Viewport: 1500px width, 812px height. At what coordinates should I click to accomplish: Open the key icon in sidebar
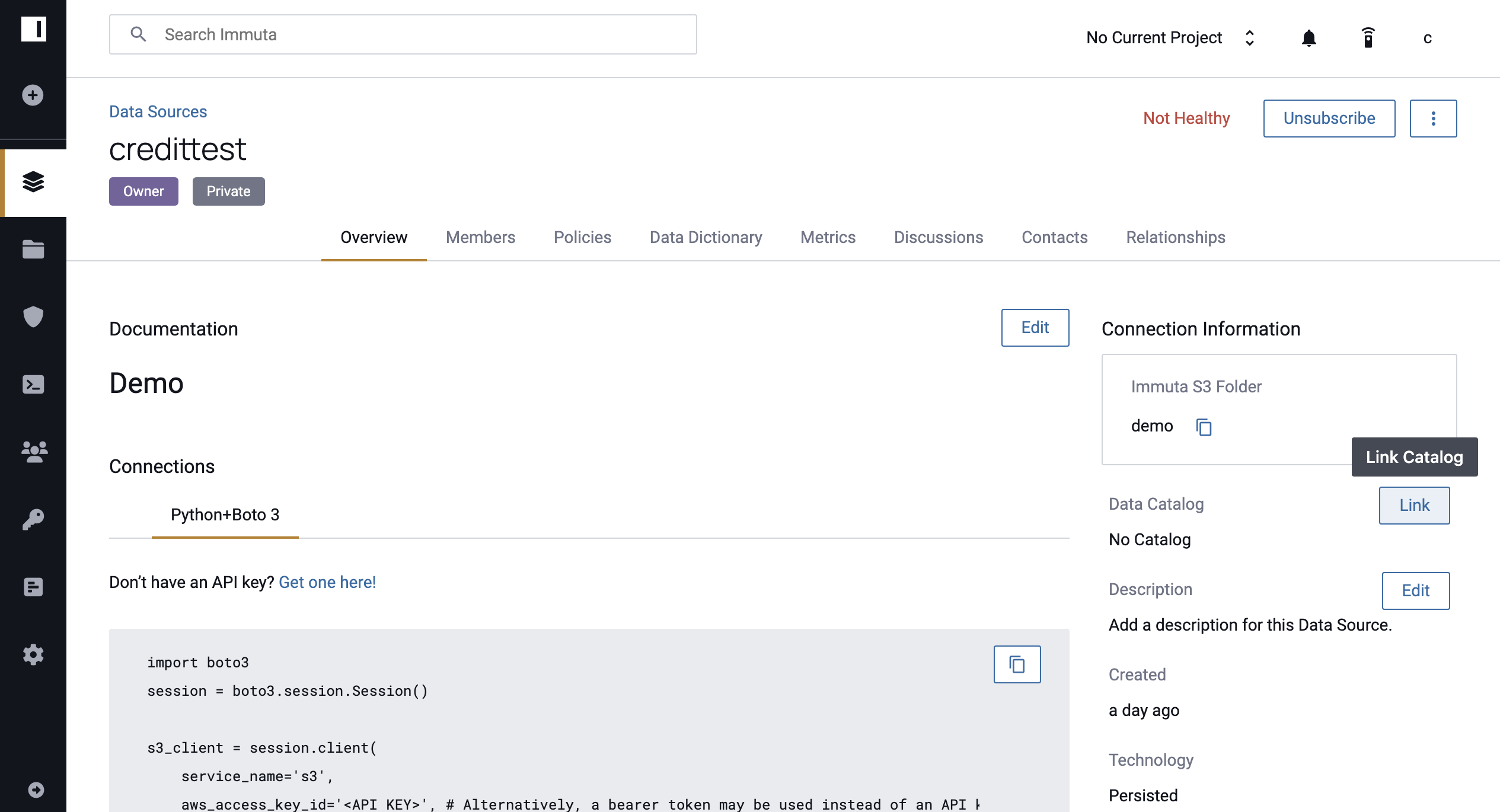click(x=33, y=519)
